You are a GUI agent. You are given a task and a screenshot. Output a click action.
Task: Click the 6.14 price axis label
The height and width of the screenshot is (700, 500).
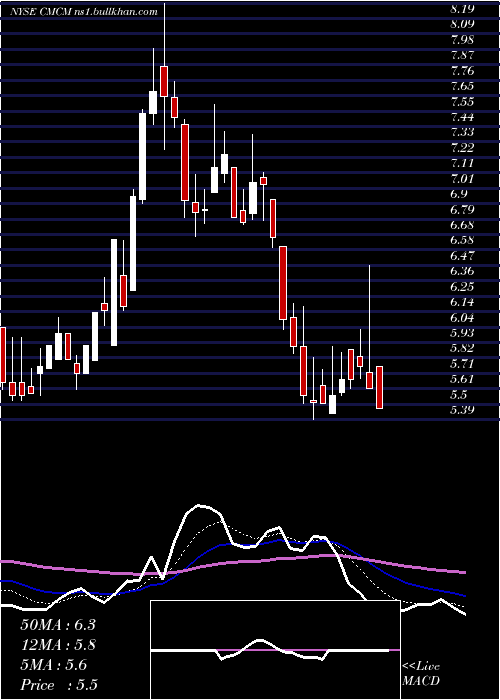tap(462, 302)
